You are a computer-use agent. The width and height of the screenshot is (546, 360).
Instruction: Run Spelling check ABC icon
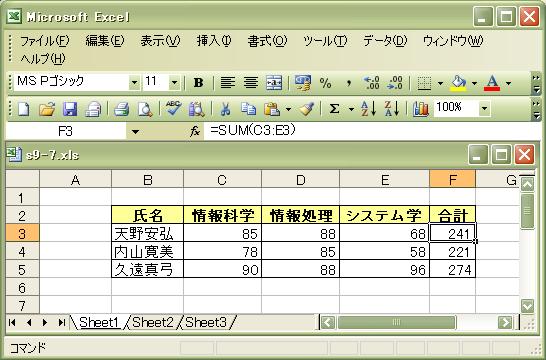(x=173, y=109)
